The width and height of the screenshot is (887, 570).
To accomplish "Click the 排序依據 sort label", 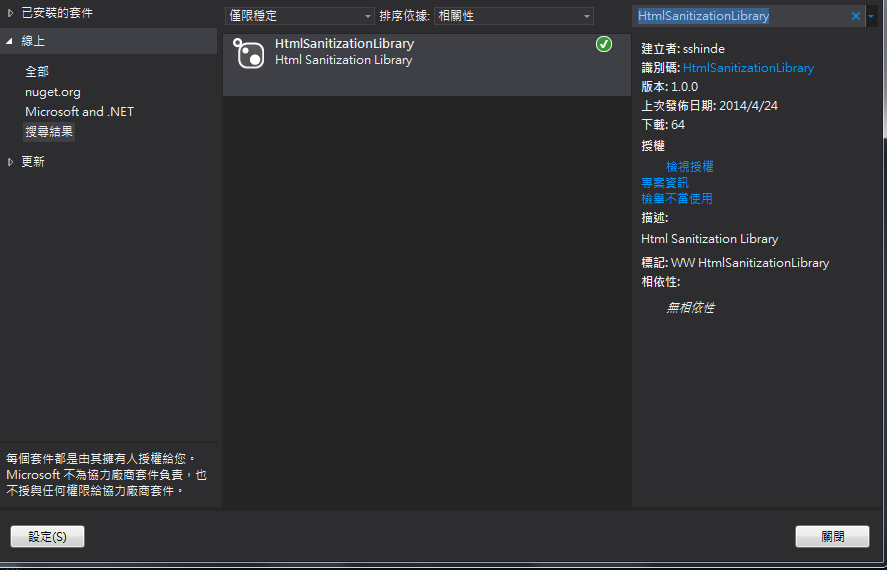I will [404, 16].
